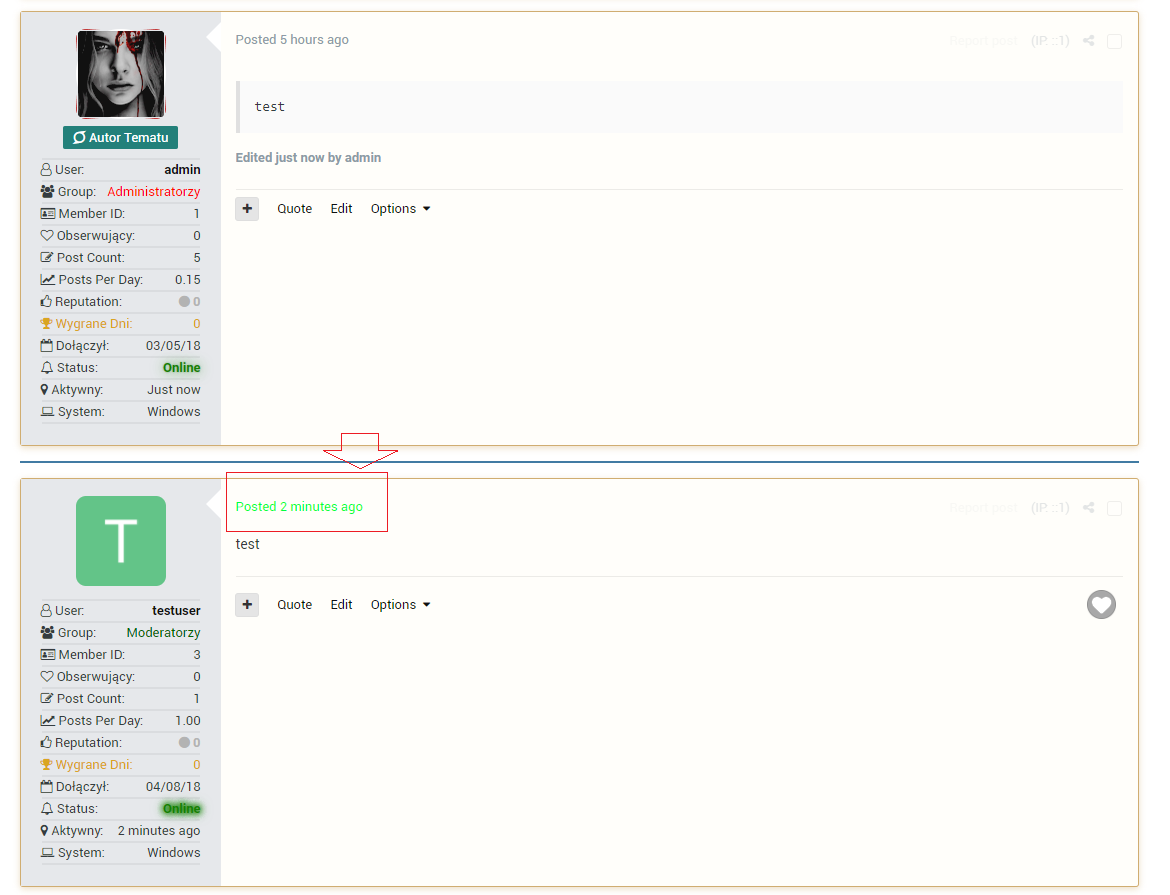Click testuser's Online status label
This screenshot has width=1170, height=895.
(x=181, y=809)
